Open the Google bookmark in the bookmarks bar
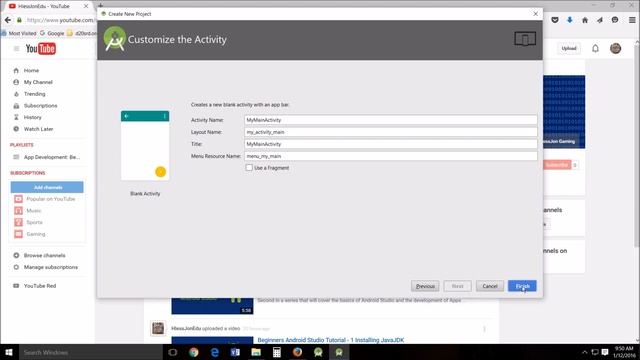The width and height of the screenshot is (640, 360). pyautogui.click(x=52, y=33)
